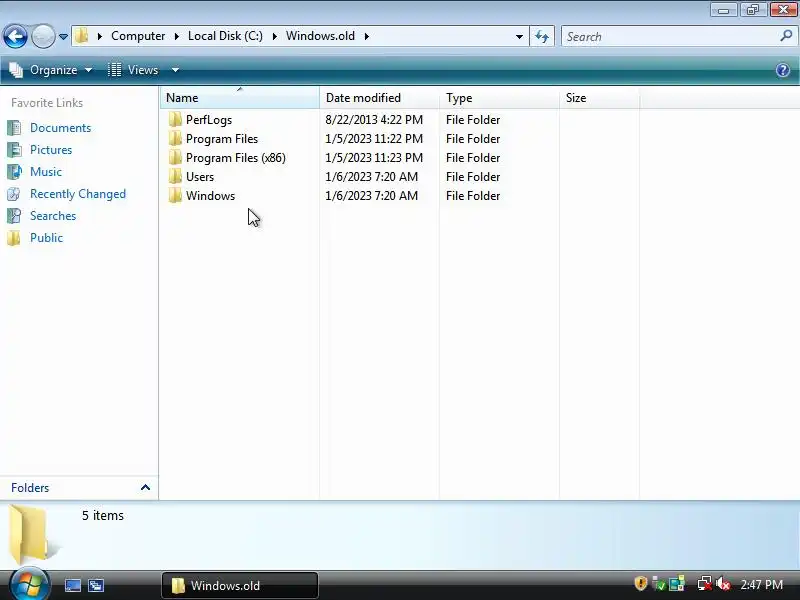This screenshot has width=800, height=600.
Task: Click the muted volume tray icon
Action: coord(723,583)
